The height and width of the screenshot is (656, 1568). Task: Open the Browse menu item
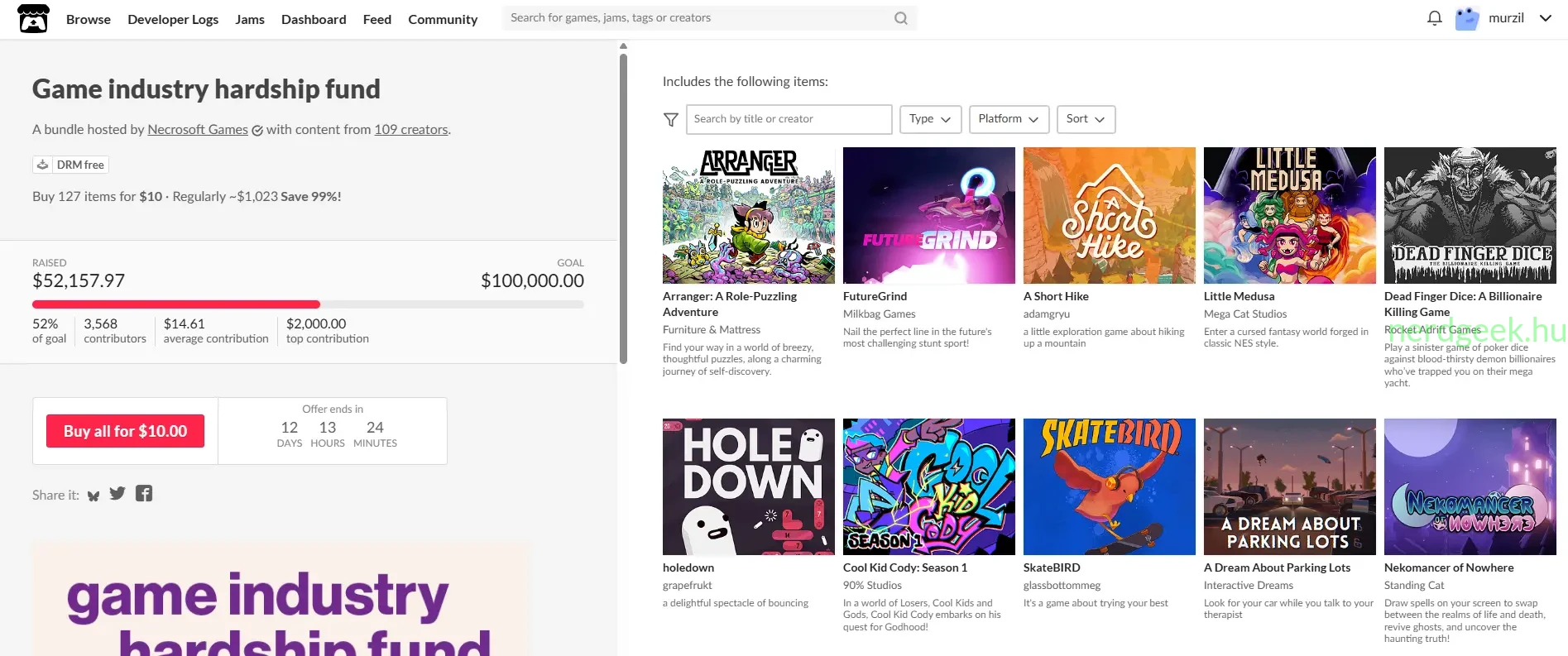[x=89, y=19]
